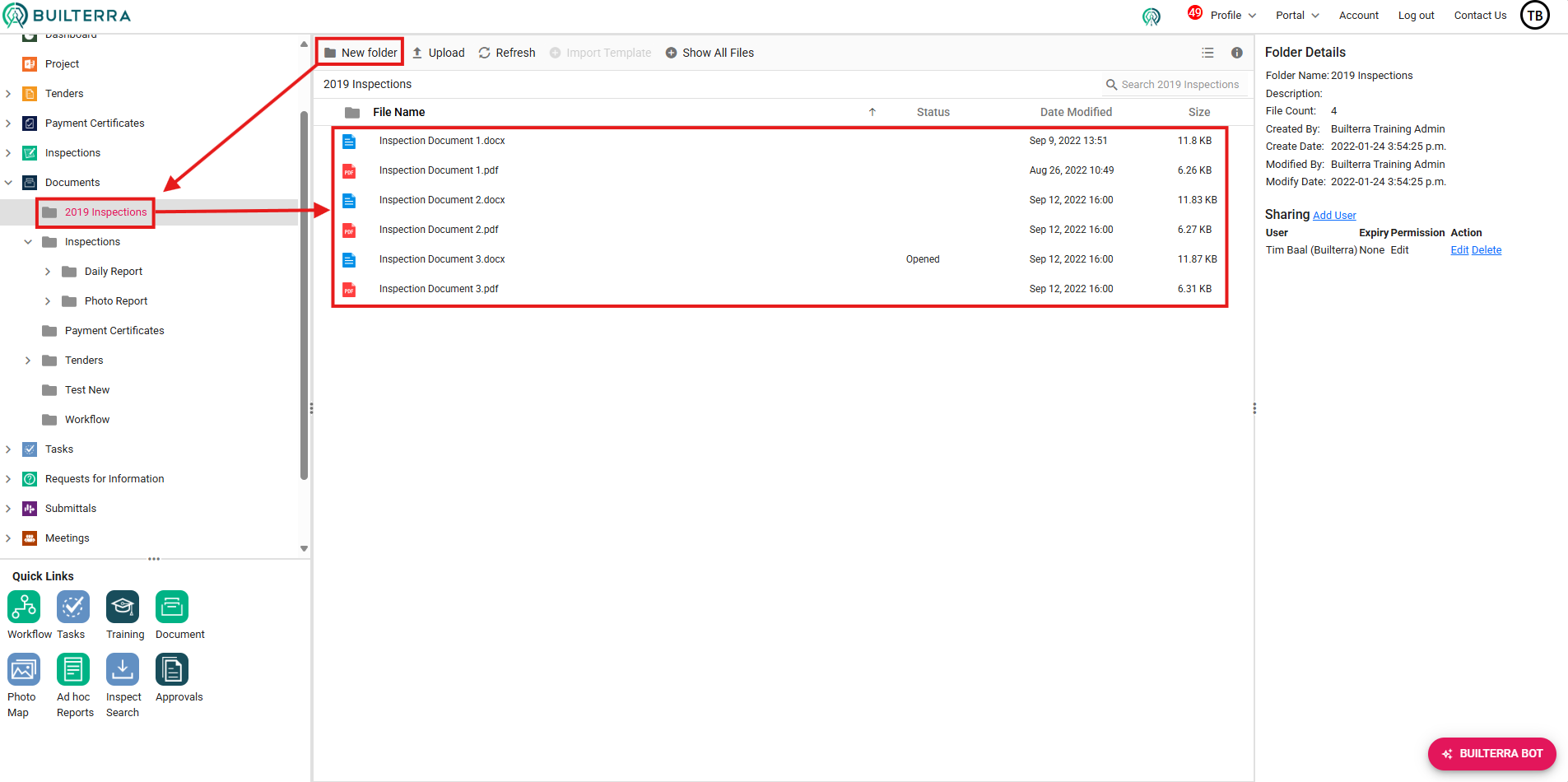The height and width of the screenshot is (782, 1568).
Task: Click Log out in the header
Action: point(1416,16)
